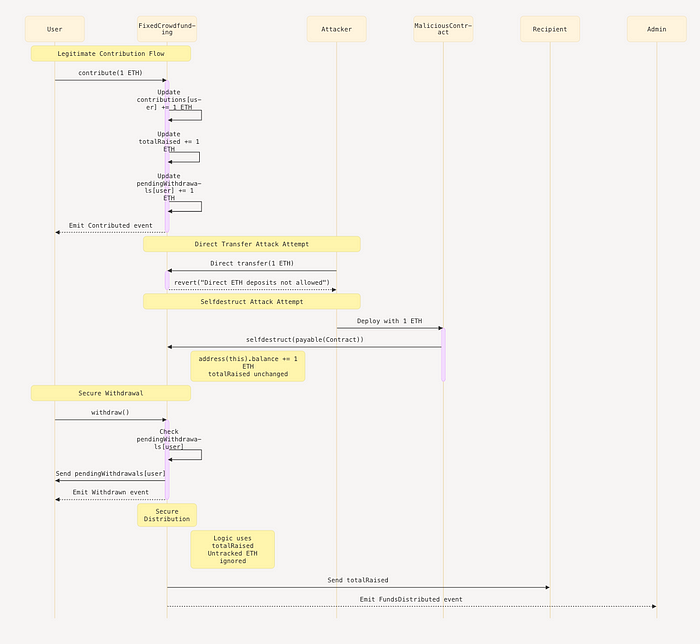Viewport: 700px width, 644px height.
Task: Click the Update totalRaised self-message text
Action: [169, 141]
